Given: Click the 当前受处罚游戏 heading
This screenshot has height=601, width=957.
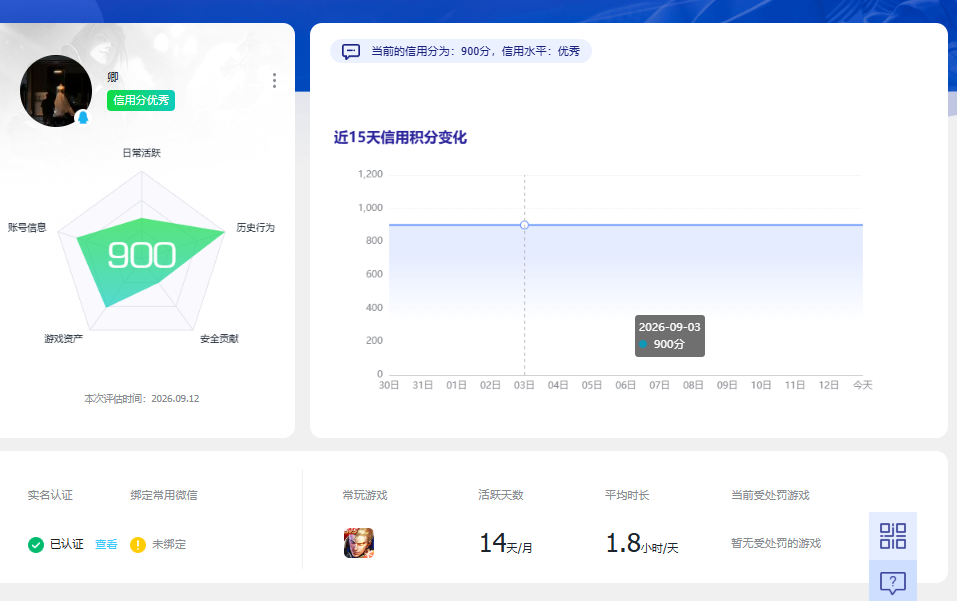Looking at the screenshot, I should [770, 495].
